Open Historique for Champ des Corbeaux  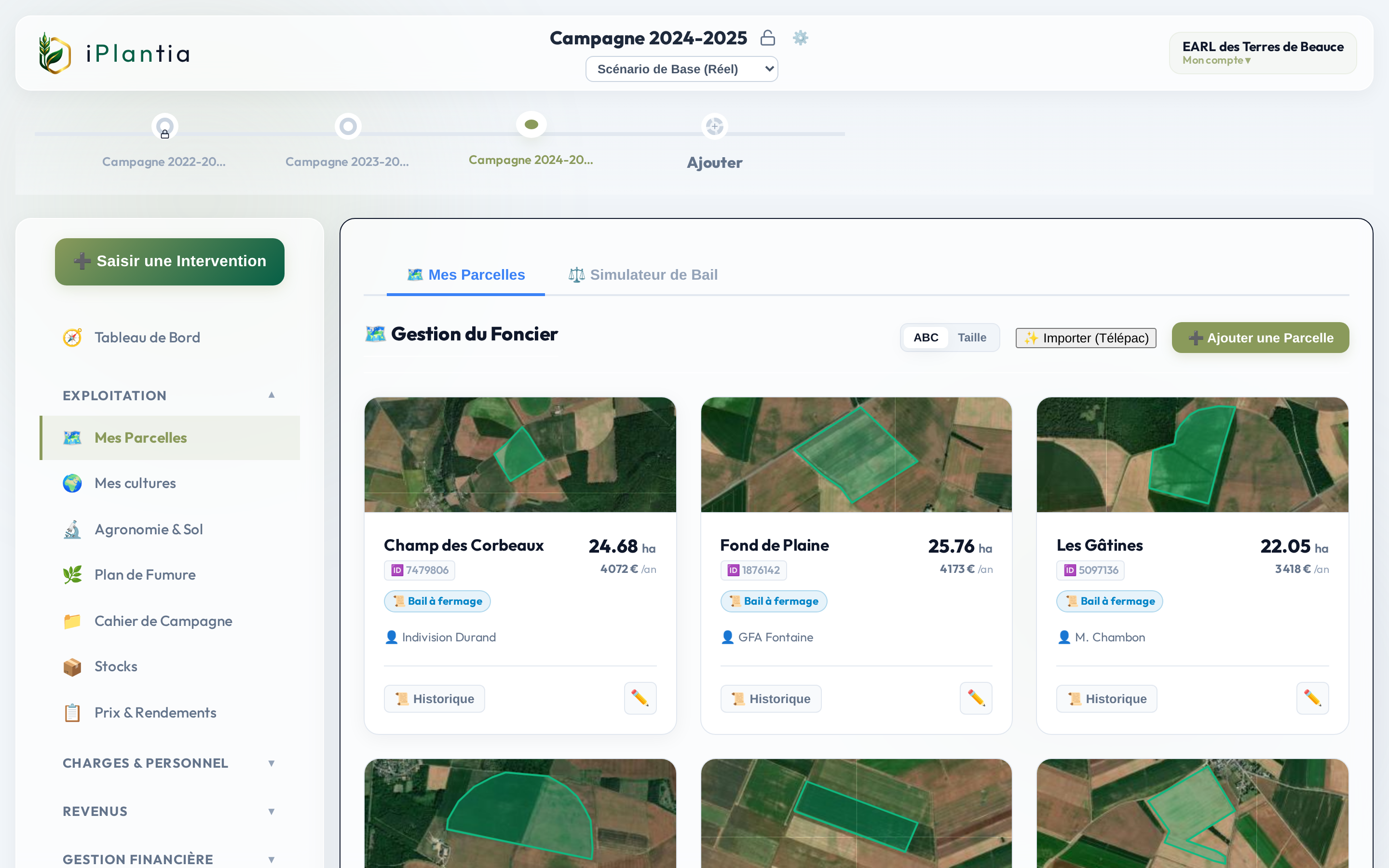click(x=435, y=699)
